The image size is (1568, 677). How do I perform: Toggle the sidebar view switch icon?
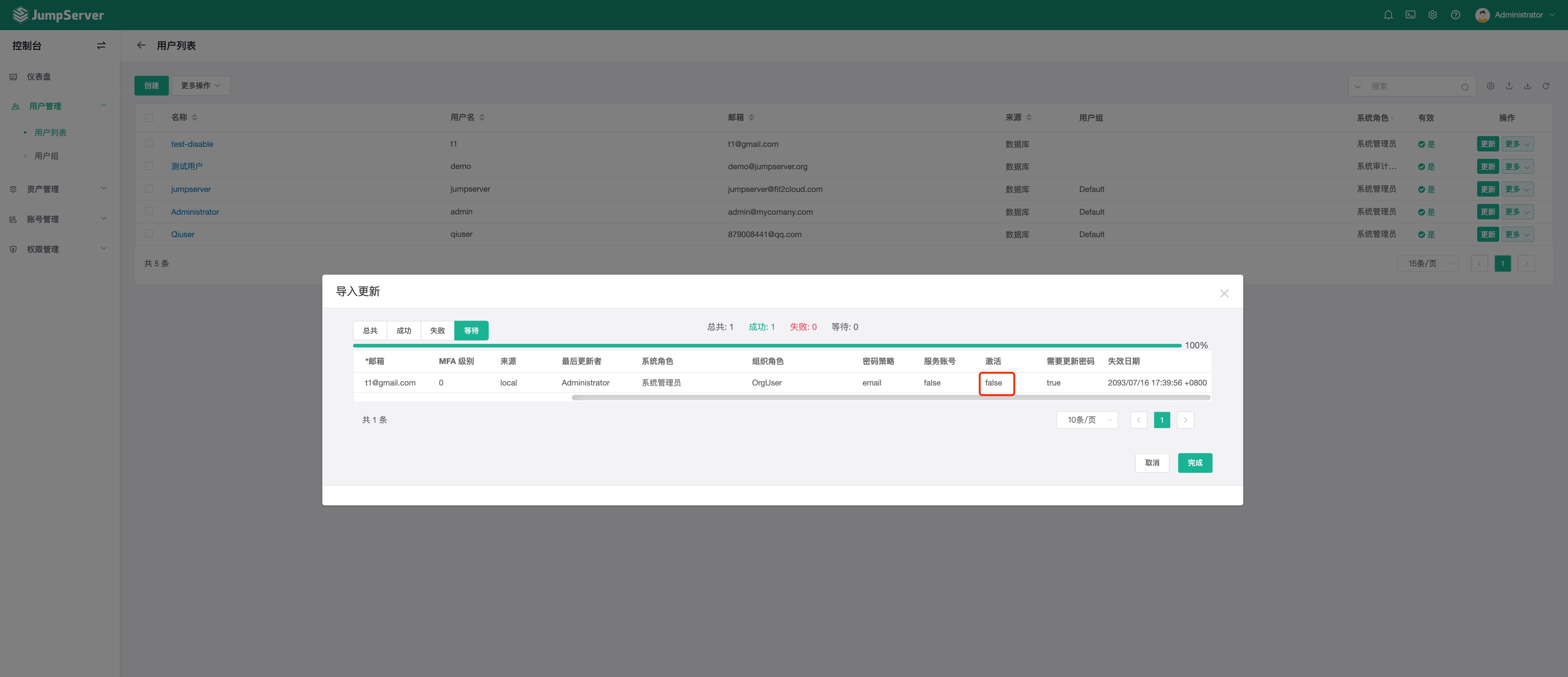[x=101, y=46]
